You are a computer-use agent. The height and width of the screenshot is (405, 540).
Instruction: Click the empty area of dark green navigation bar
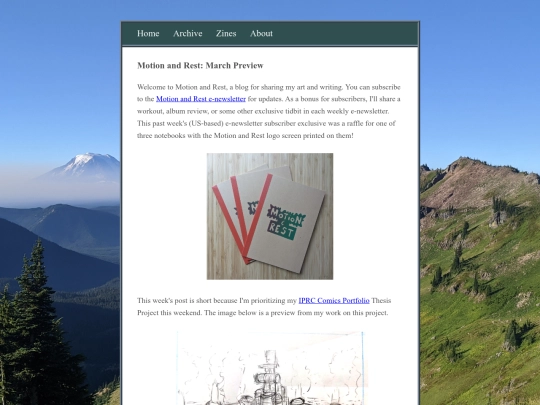tap(344, 33)
